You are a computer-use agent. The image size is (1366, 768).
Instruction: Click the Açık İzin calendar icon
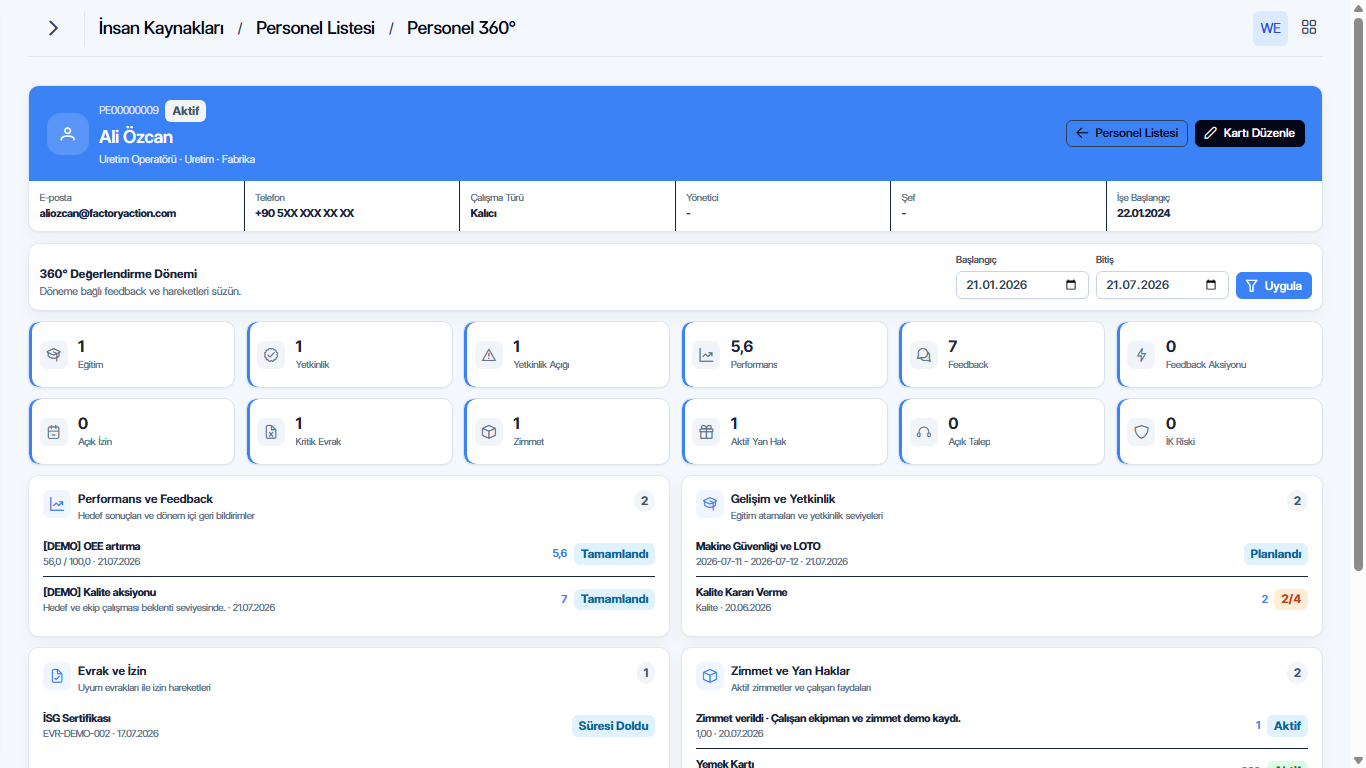point(54,432)
